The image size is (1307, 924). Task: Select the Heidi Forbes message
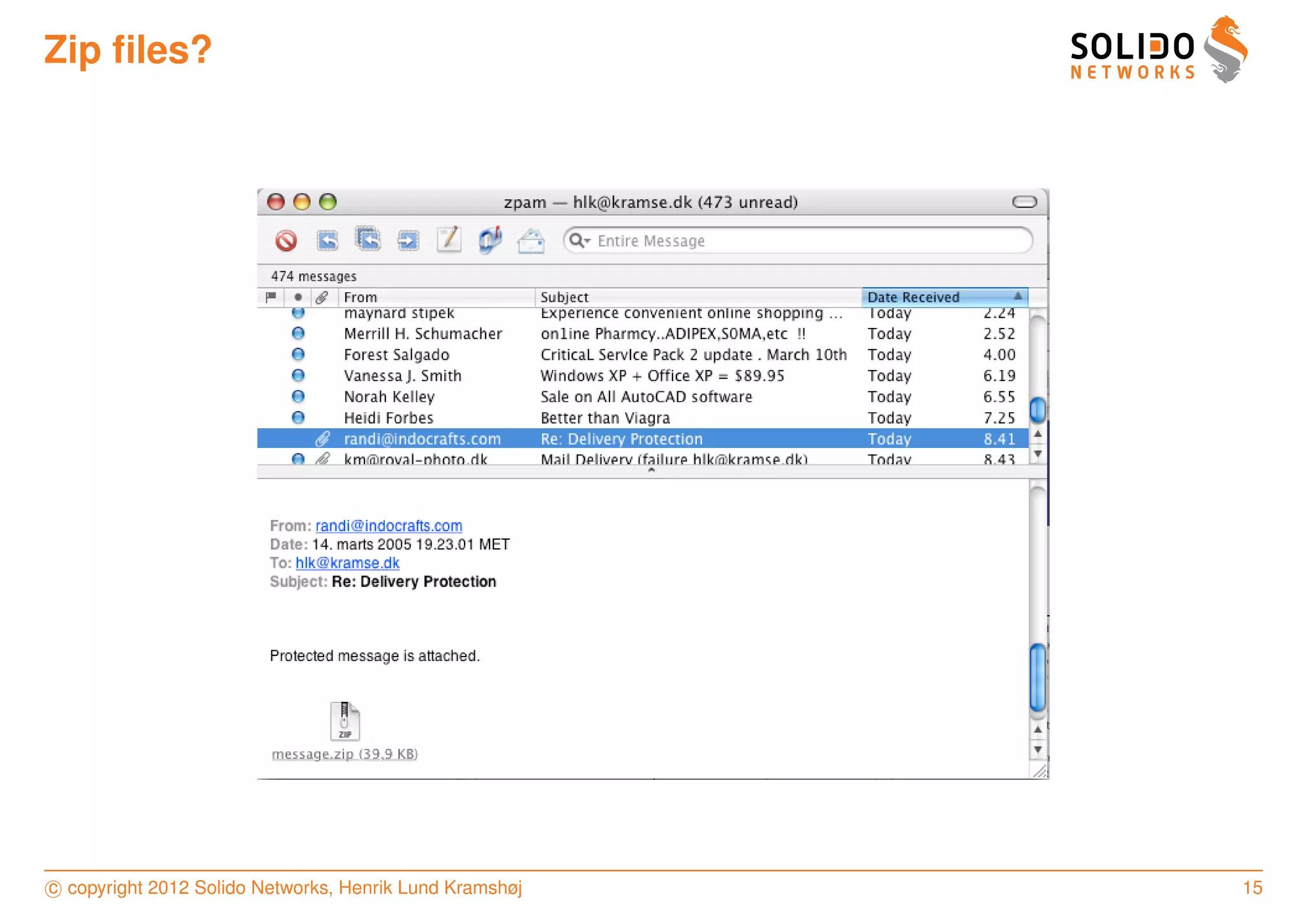click(643, 418)
